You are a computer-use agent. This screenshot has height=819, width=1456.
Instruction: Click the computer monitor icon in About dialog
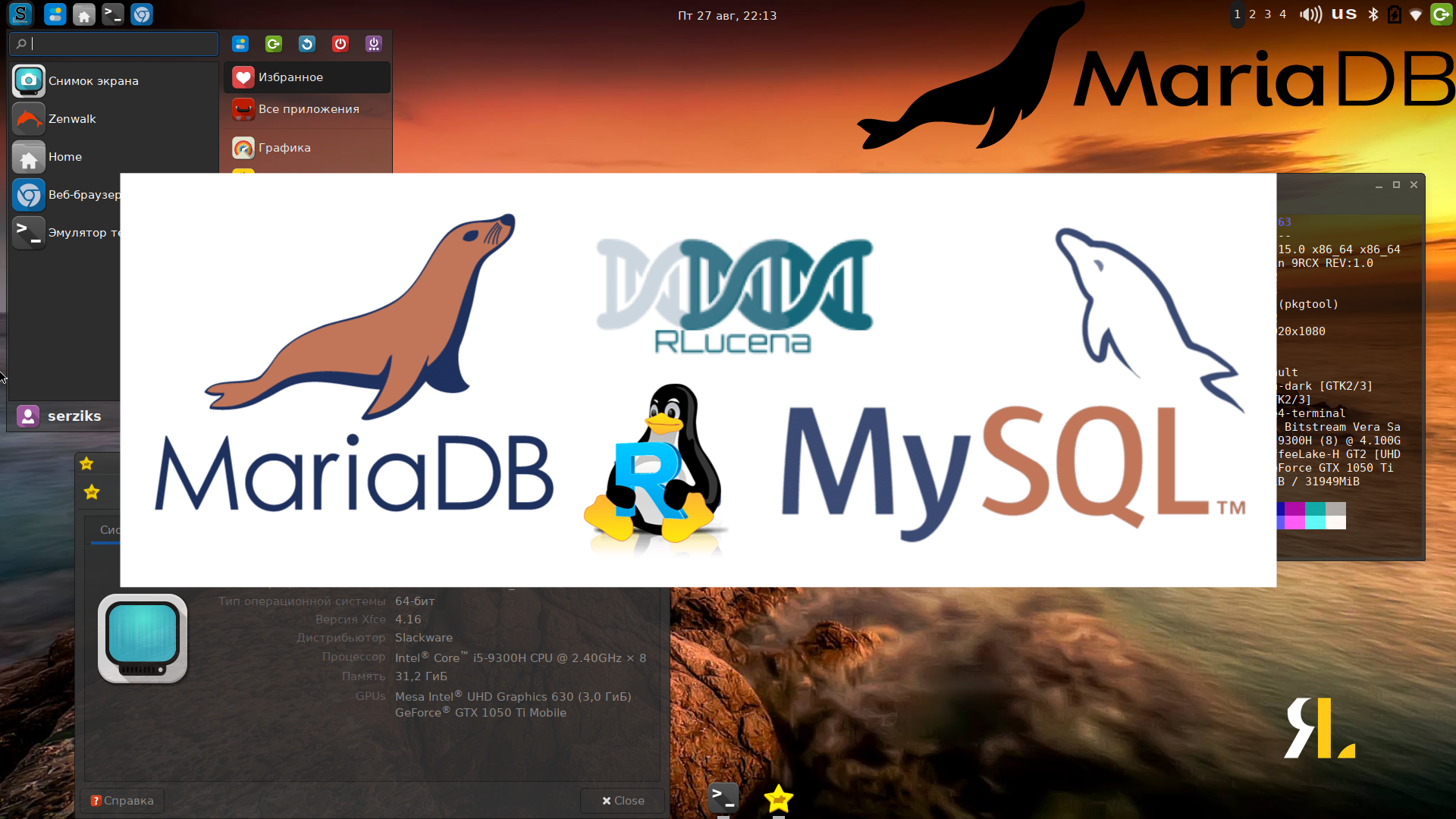point(143,639)
